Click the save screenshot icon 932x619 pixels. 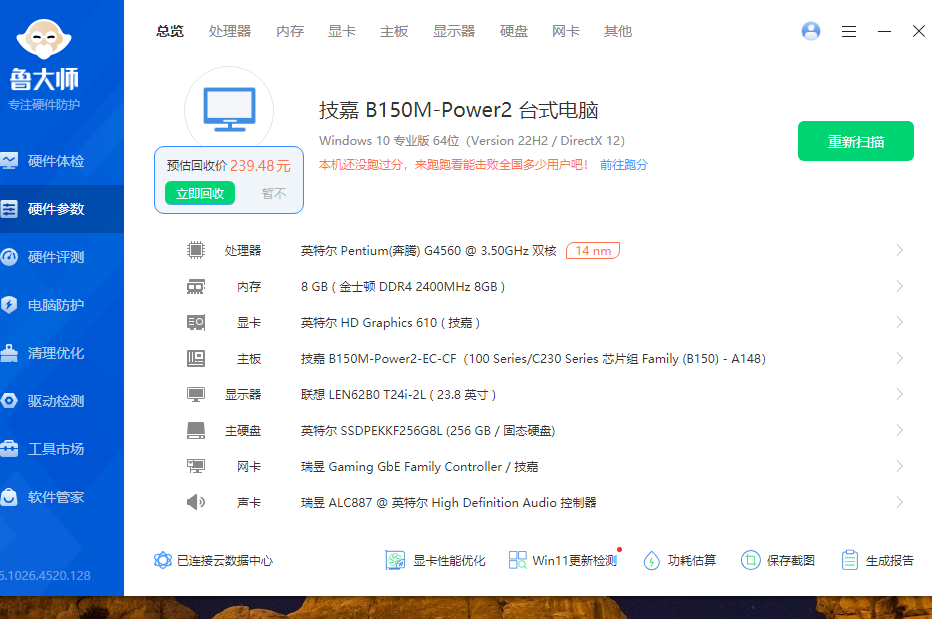[751, 560]
